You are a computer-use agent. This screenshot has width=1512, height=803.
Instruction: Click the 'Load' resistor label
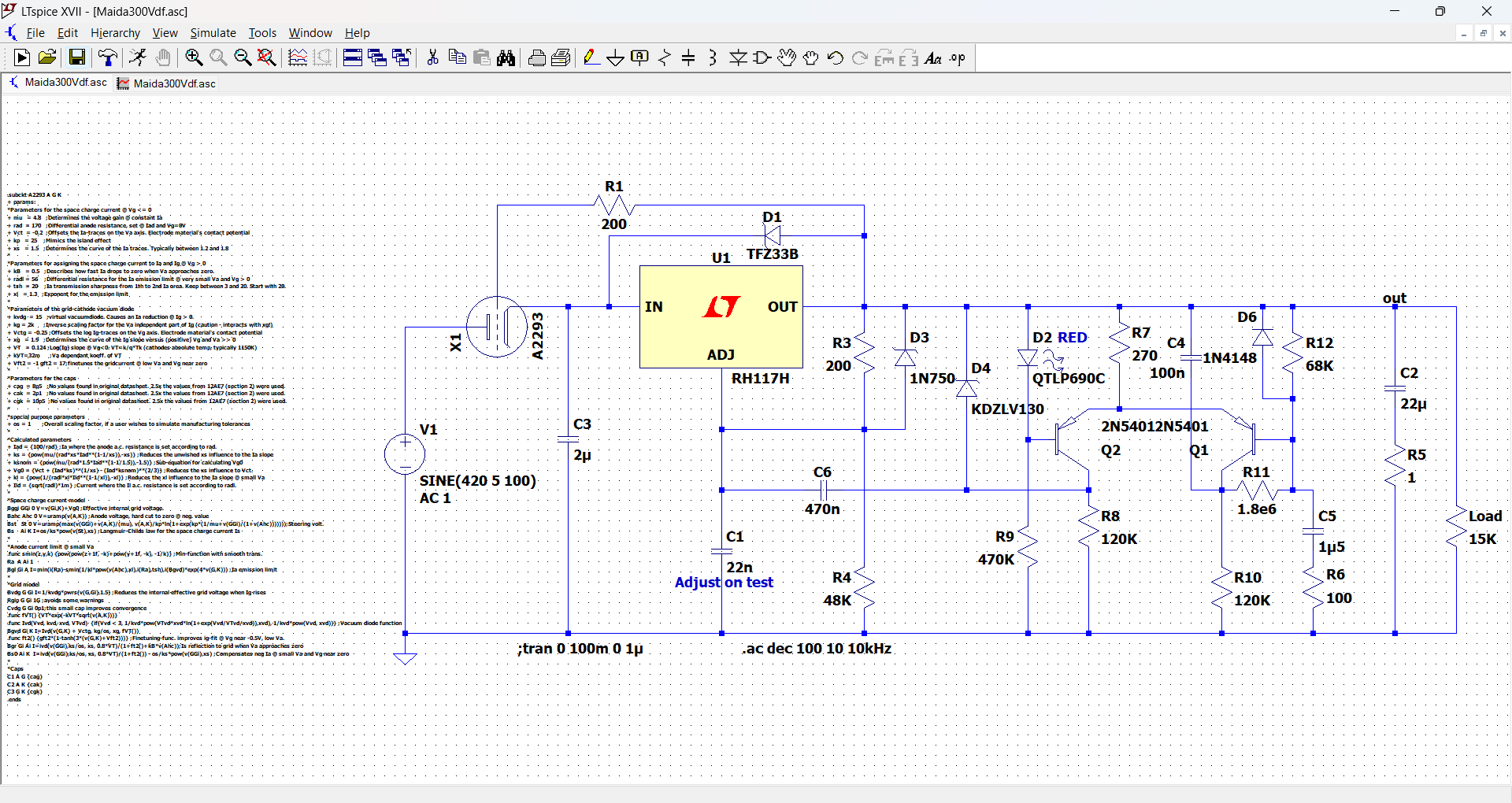click(x=1485, y=516)
